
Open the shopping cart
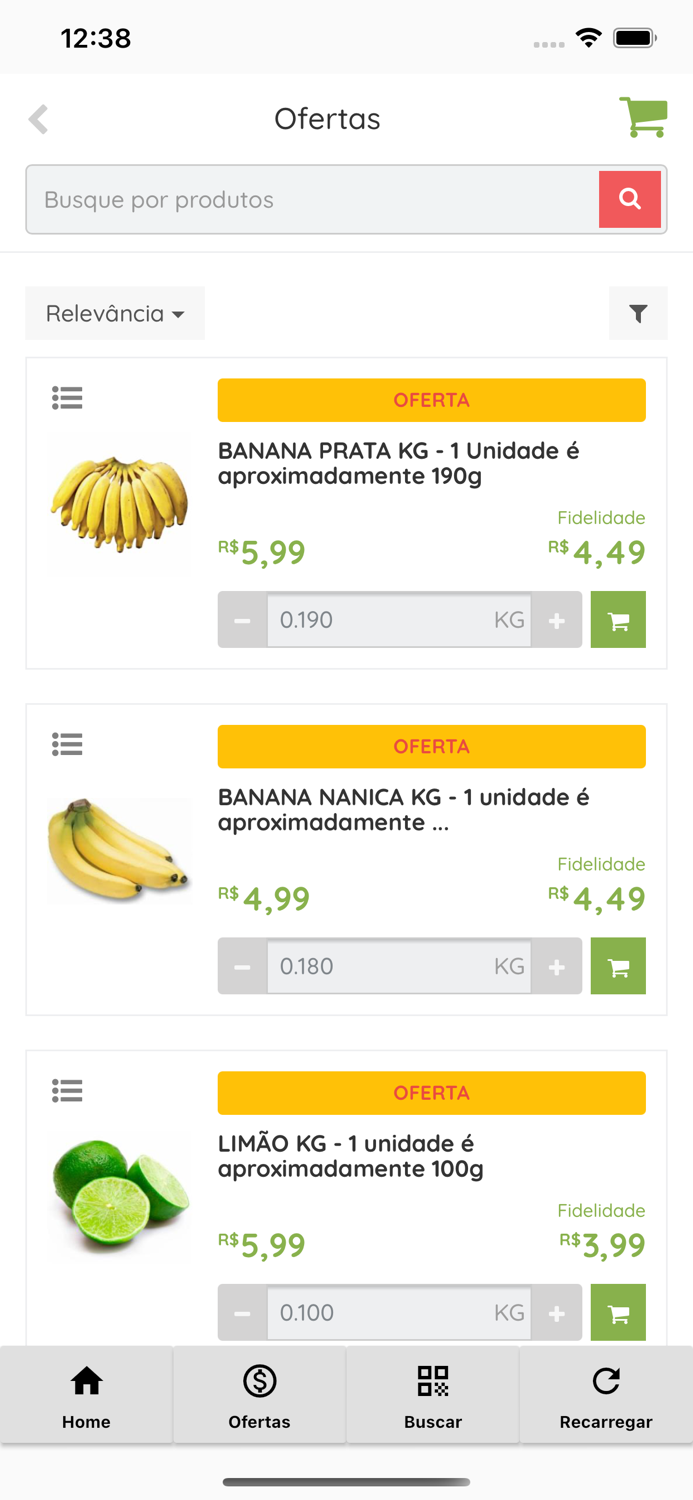point(643,117)
